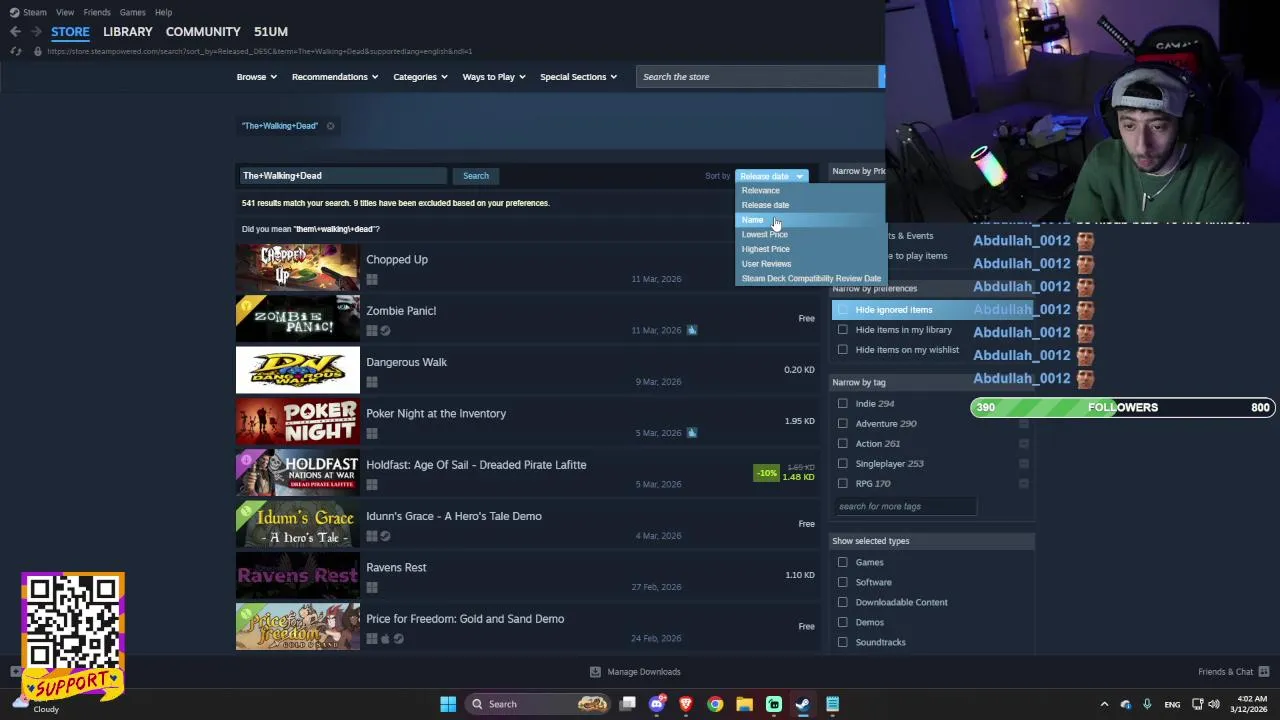Viewport: 1280px width, 720px height.
Task: Tick the Adventure tag checkbox
Action: click(x=843, y=424)
